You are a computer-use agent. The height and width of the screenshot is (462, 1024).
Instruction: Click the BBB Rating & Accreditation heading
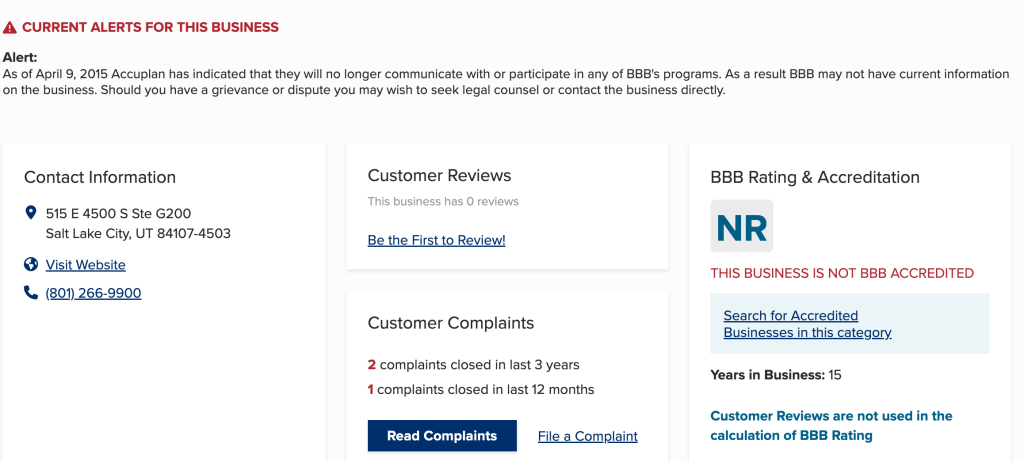[x=815, y=177]
